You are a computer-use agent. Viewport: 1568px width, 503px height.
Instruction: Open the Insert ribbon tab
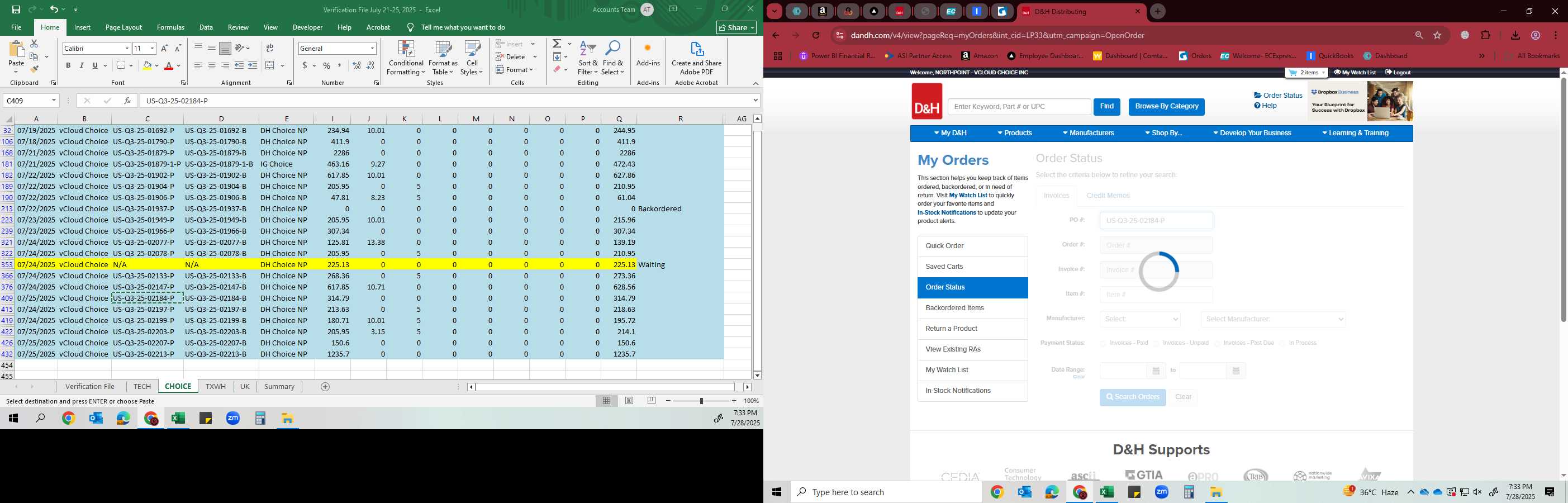point(82,27)
